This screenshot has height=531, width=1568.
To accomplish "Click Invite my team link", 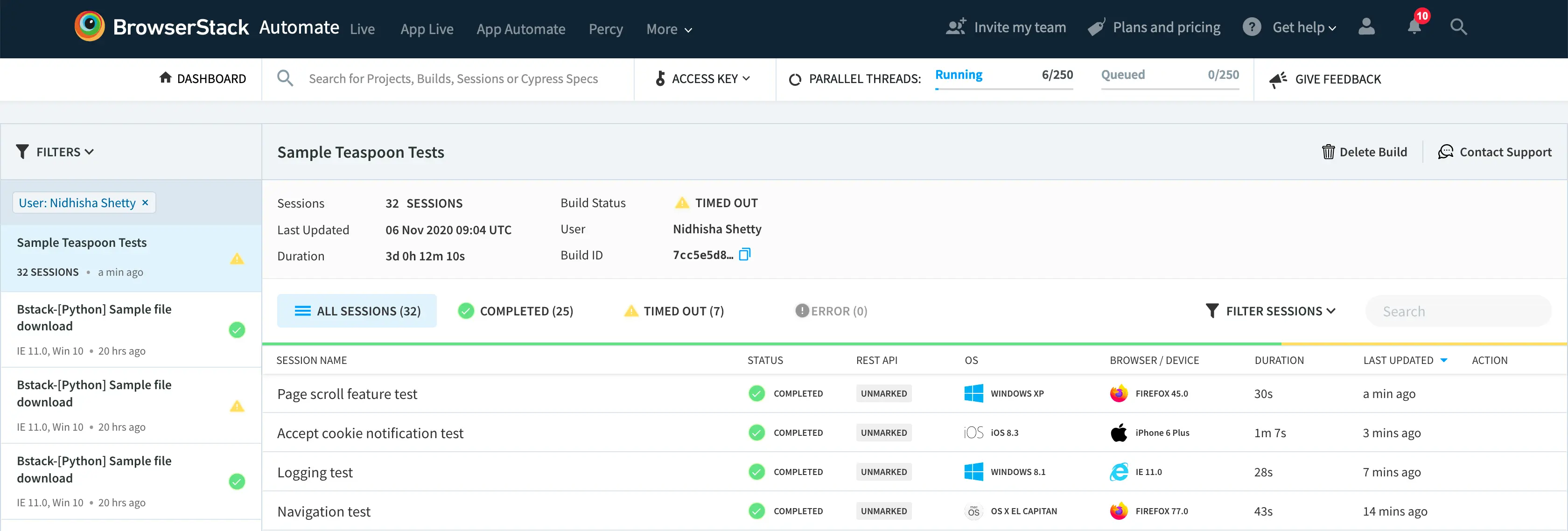I will point(1006,28).
